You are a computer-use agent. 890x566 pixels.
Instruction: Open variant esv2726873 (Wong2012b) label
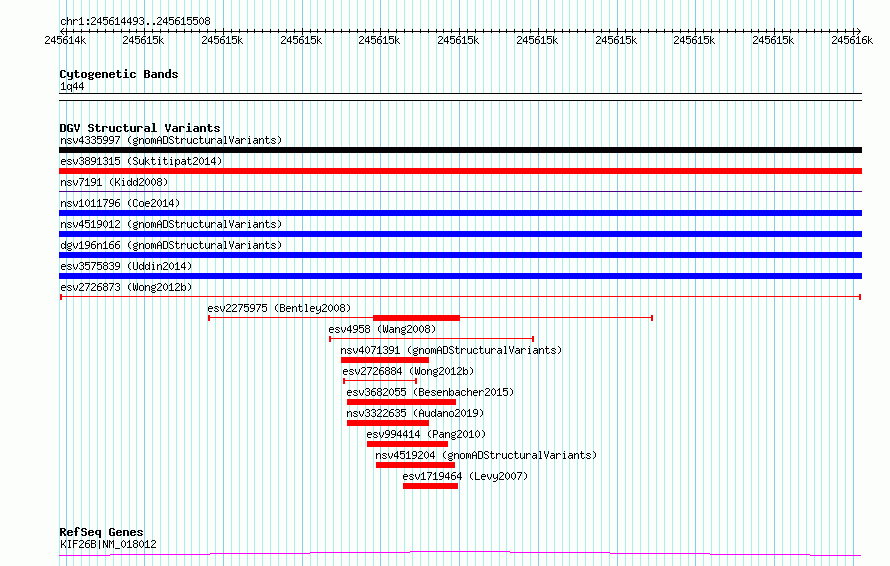[126, 287]
